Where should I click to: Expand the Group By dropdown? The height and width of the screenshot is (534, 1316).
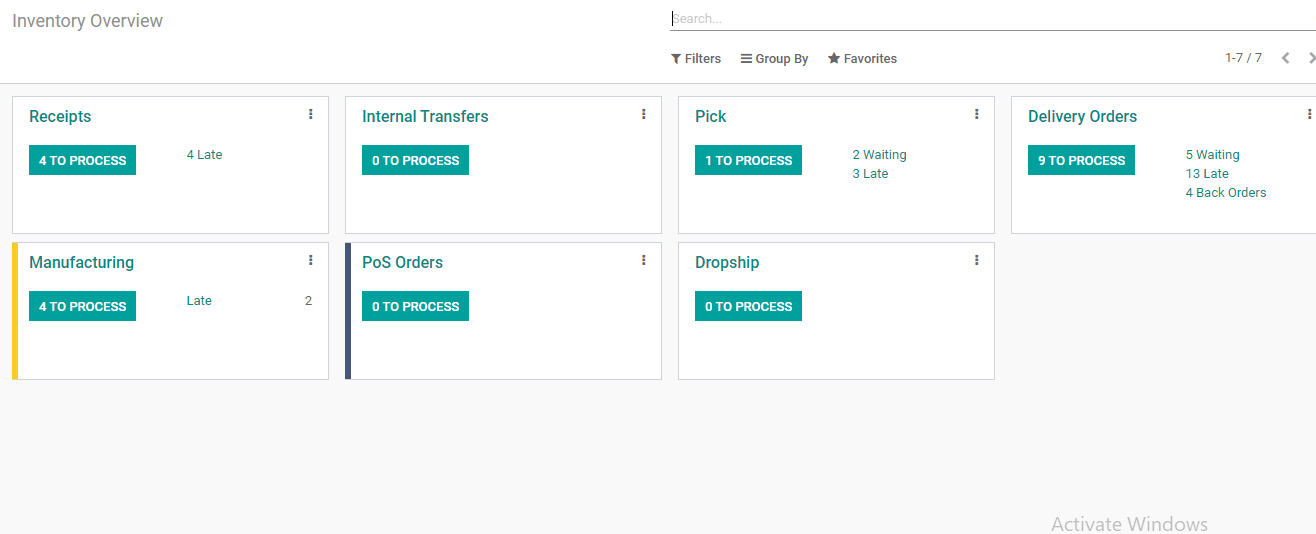(x=774, y=59)
